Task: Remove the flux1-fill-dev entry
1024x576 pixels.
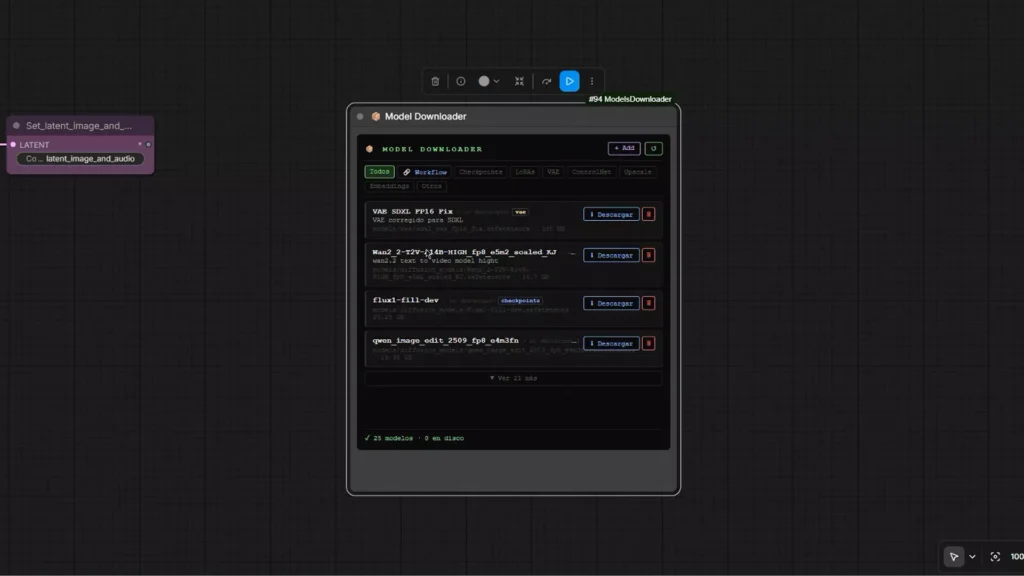Action: (648, 303)
